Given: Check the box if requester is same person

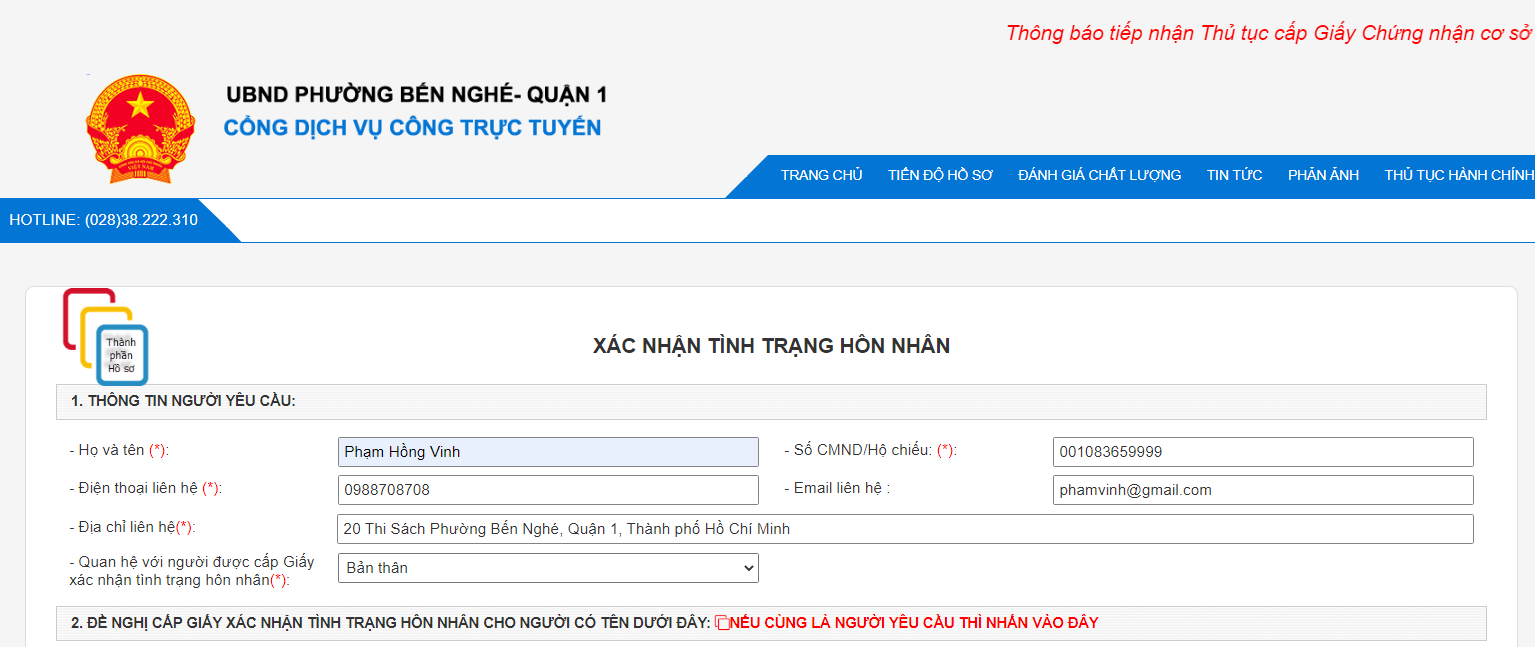Looking at the screenshot, I should (x=723, y=623).
